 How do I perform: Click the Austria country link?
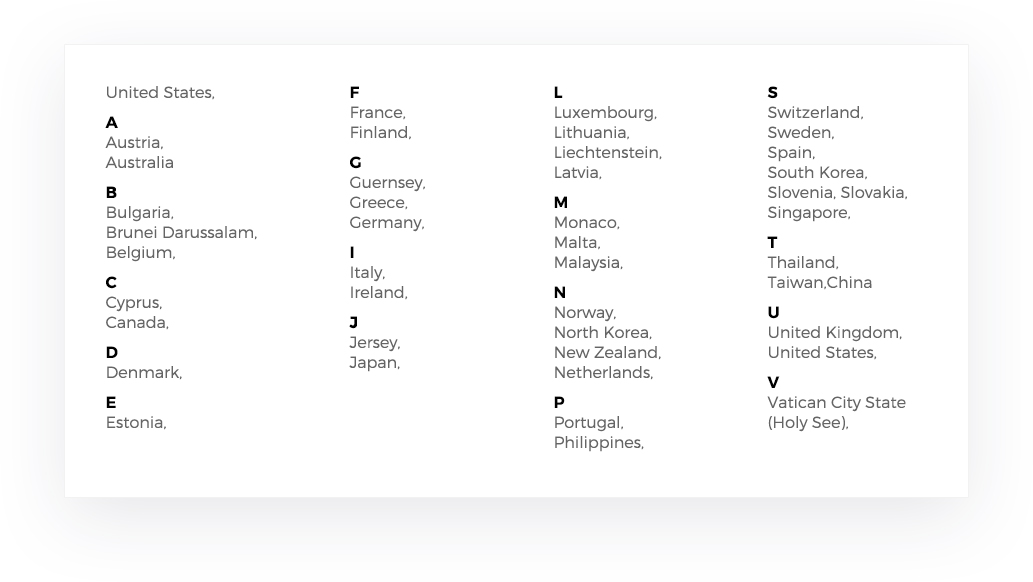pos(133,143)
